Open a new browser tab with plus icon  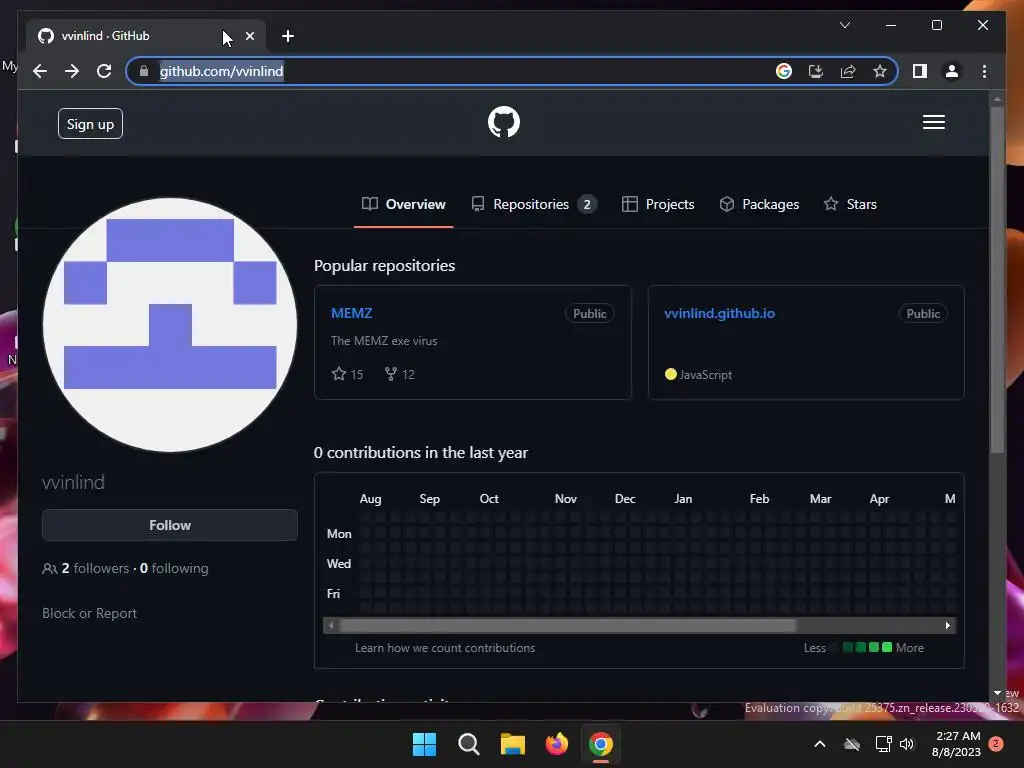pos(287,36)
